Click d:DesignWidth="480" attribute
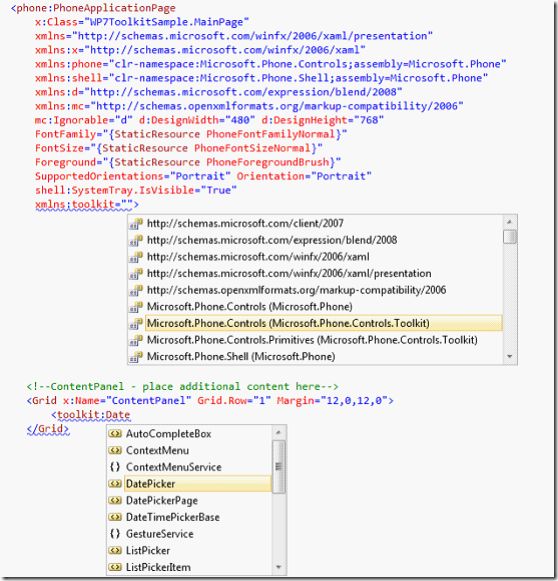The height and width of the screenshot is (581, 558). [197, 120]
